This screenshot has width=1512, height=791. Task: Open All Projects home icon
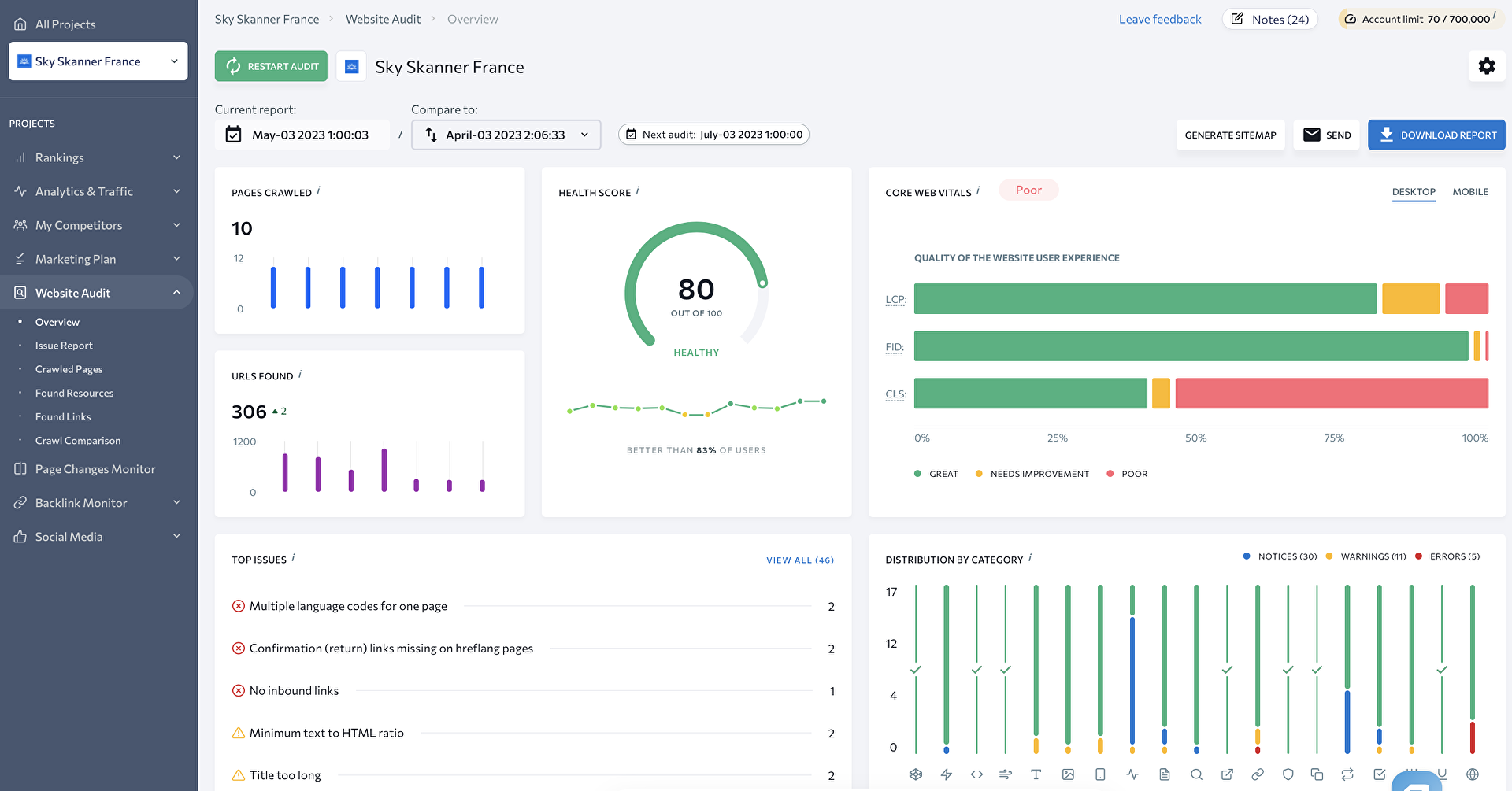[20, 24]
